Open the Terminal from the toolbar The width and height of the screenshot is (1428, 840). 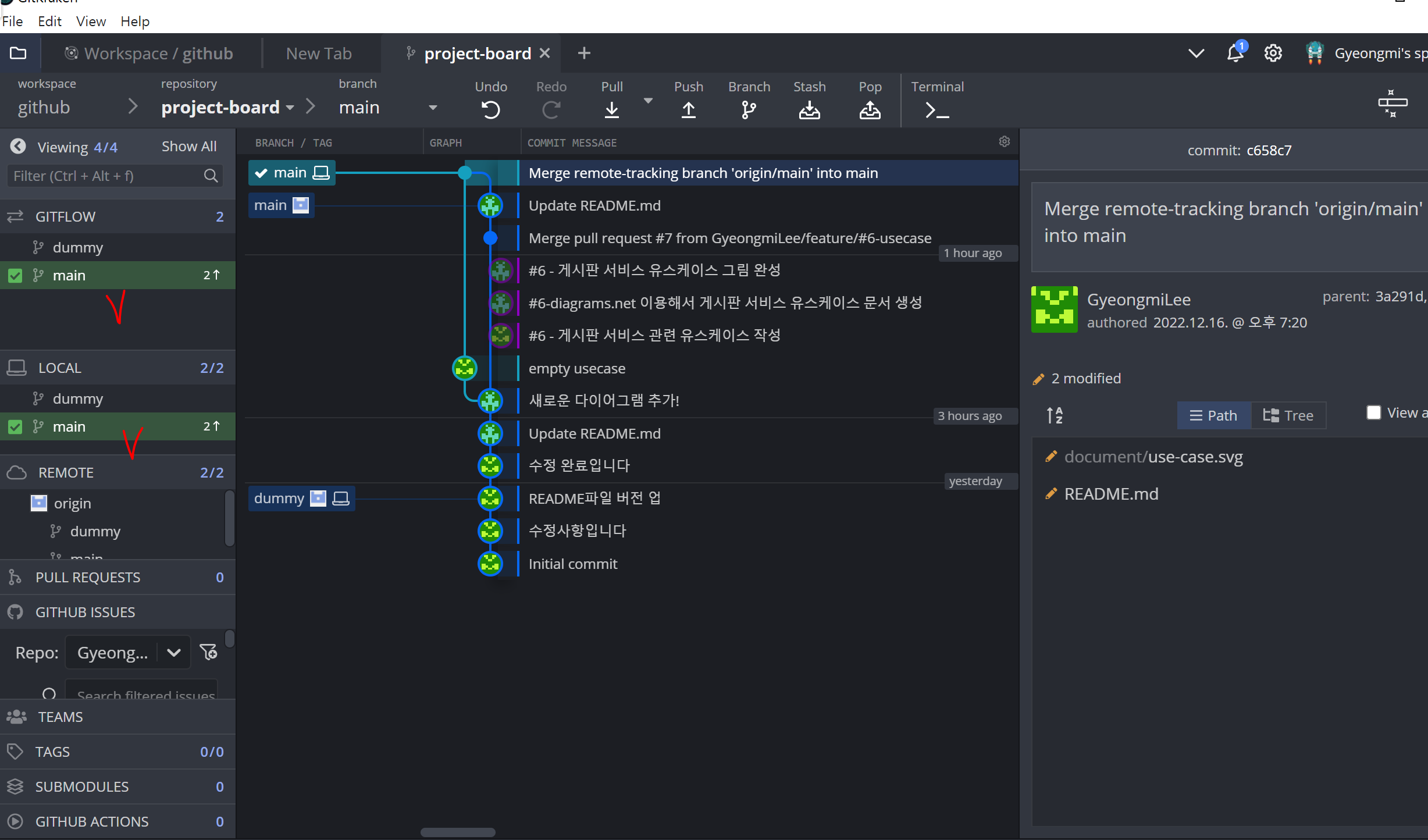[936, 109]
